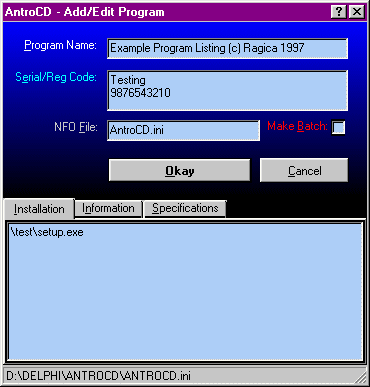This screenshot has width=370, height=387.
Task: Click the NFO File label
Action: (76, 127)
